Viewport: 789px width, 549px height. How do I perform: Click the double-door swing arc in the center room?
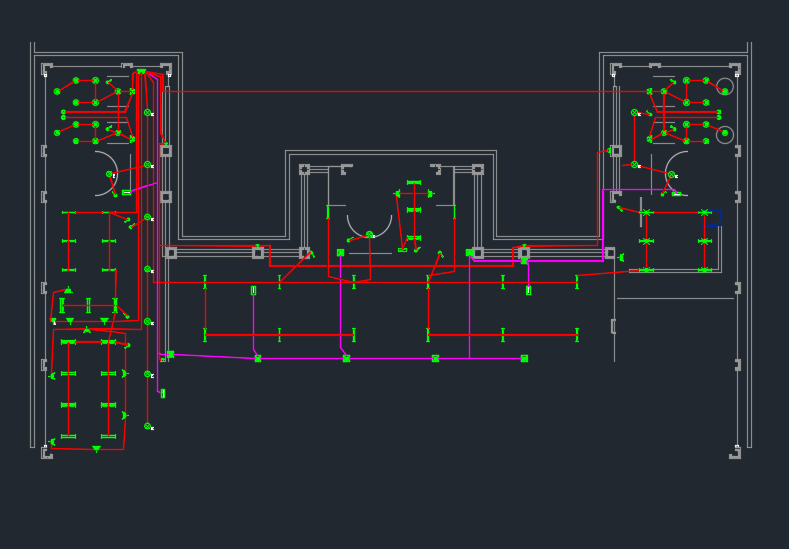tap(369, 226)
